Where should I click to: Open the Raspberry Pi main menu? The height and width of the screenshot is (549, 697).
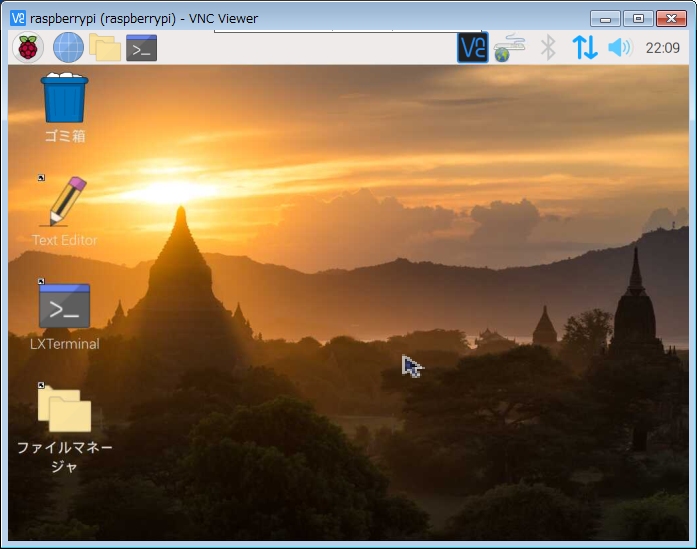(28, 47)
